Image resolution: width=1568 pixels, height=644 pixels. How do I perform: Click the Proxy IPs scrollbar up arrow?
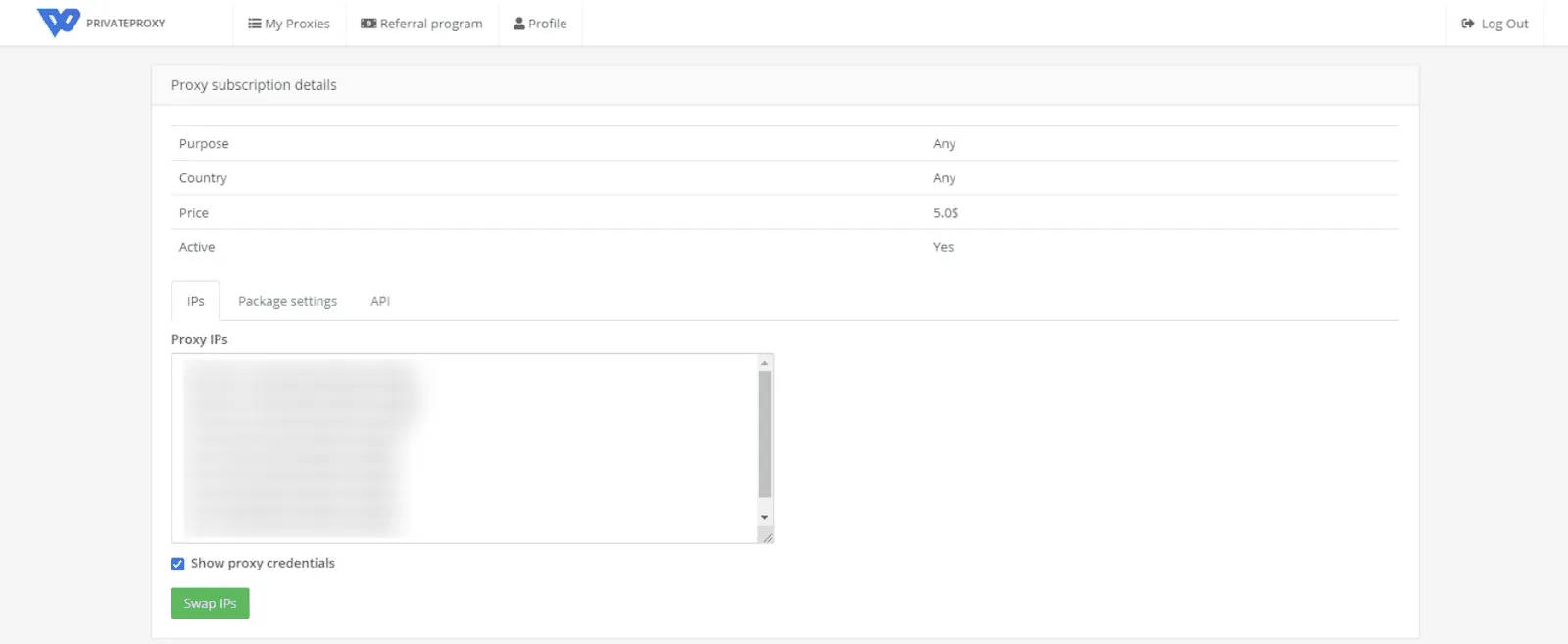[x=765, y=363]
